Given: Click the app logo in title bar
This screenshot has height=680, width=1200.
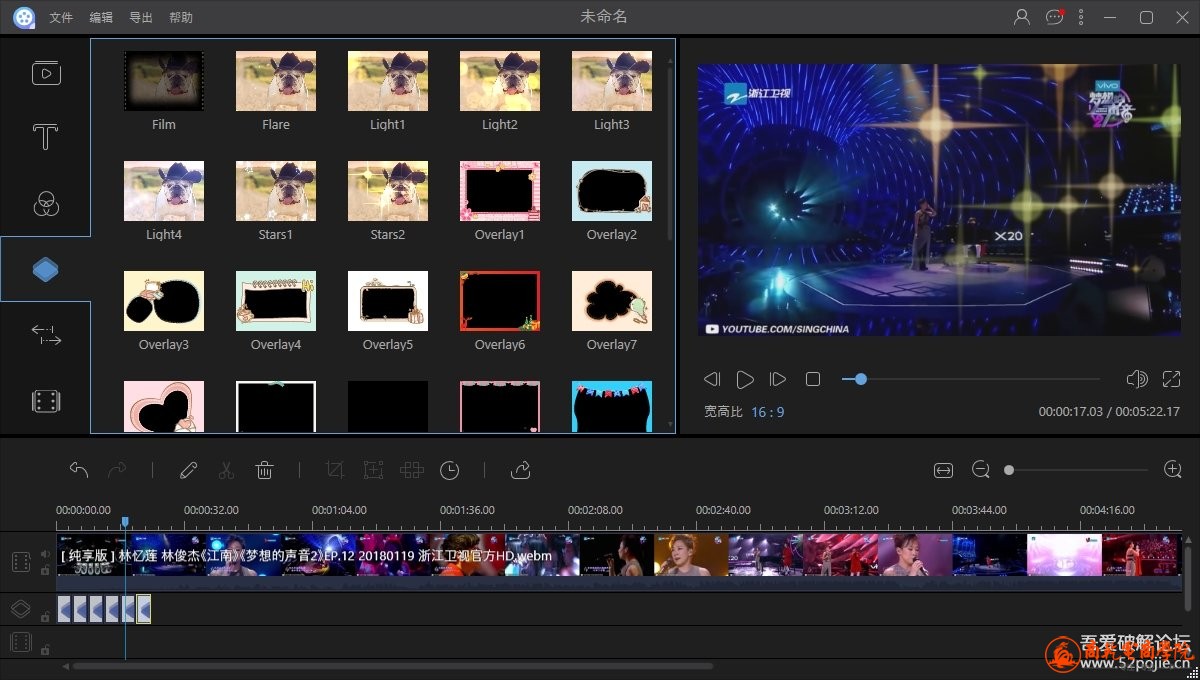Looking at the screenshot, I should (24, 17).
